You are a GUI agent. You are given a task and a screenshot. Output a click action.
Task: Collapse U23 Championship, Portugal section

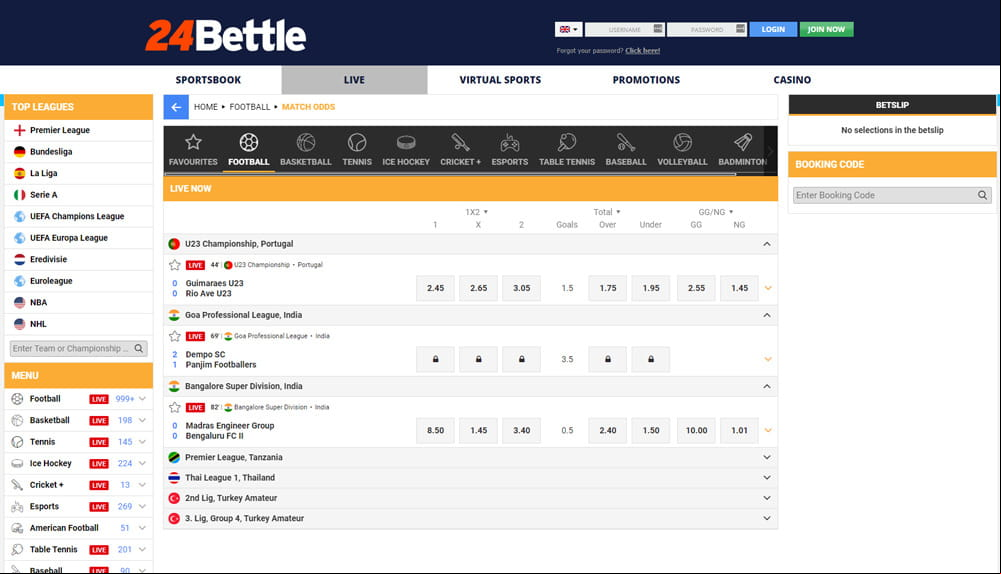pyautogui.click(x=767, y=244)
